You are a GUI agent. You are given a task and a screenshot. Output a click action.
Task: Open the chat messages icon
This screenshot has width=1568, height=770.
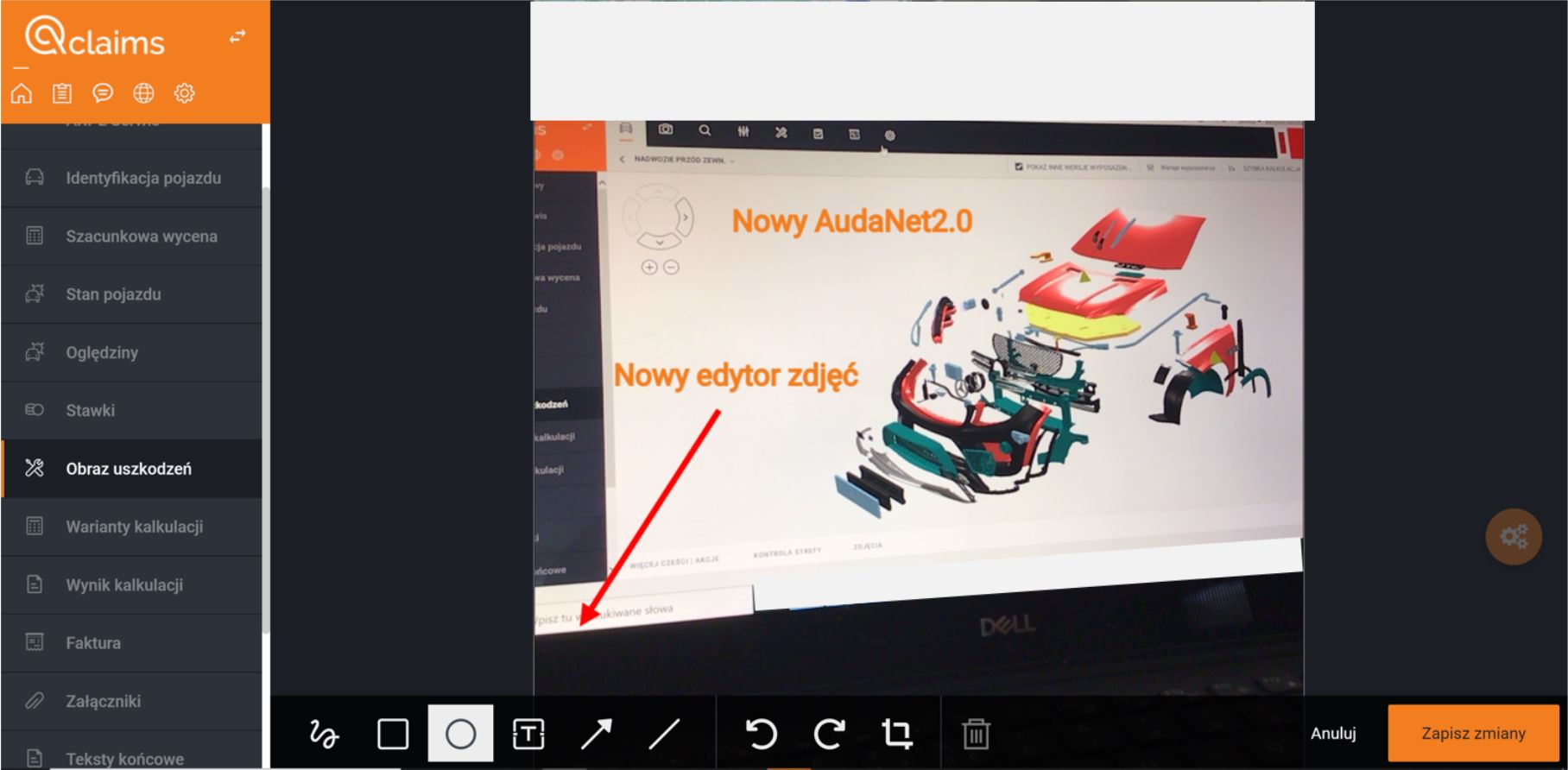click(x=103, y=93)
